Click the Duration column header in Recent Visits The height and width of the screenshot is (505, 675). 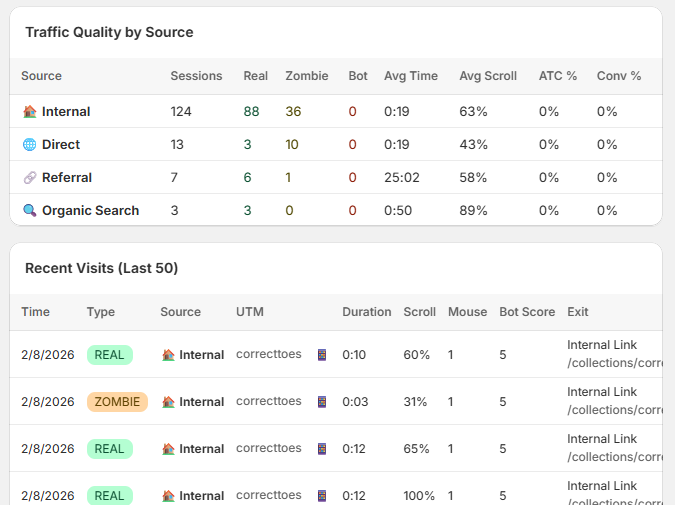tap(366, 312)
